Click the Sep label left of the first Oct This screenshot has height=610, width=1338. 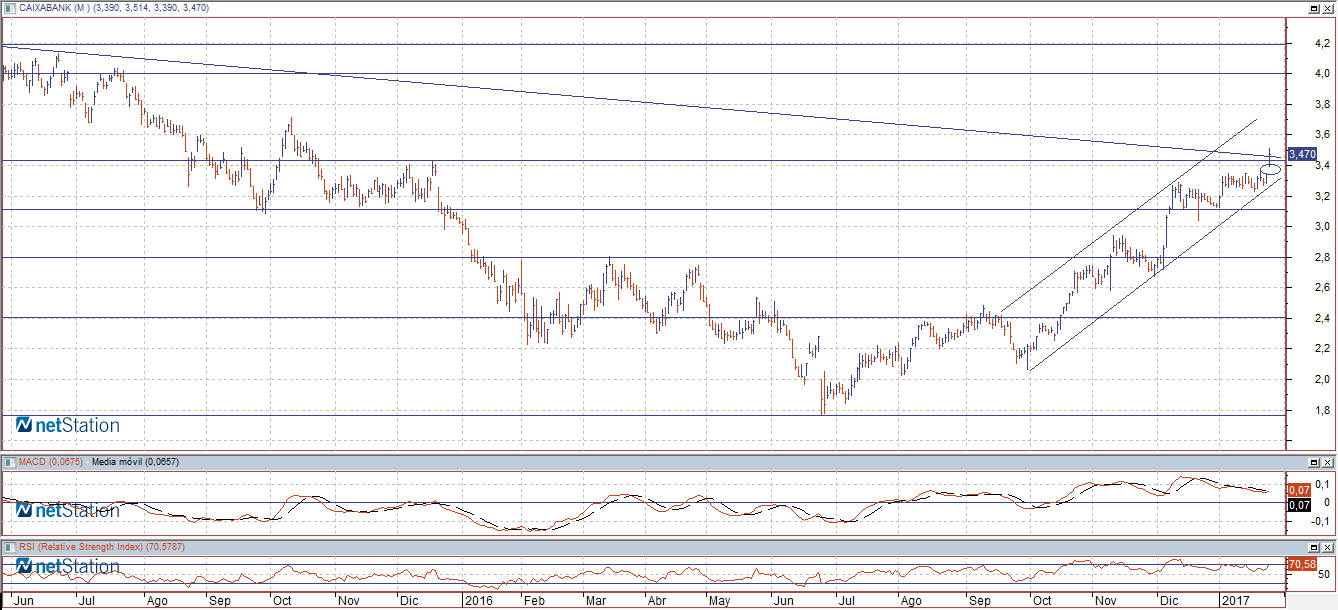click(220, 602)
